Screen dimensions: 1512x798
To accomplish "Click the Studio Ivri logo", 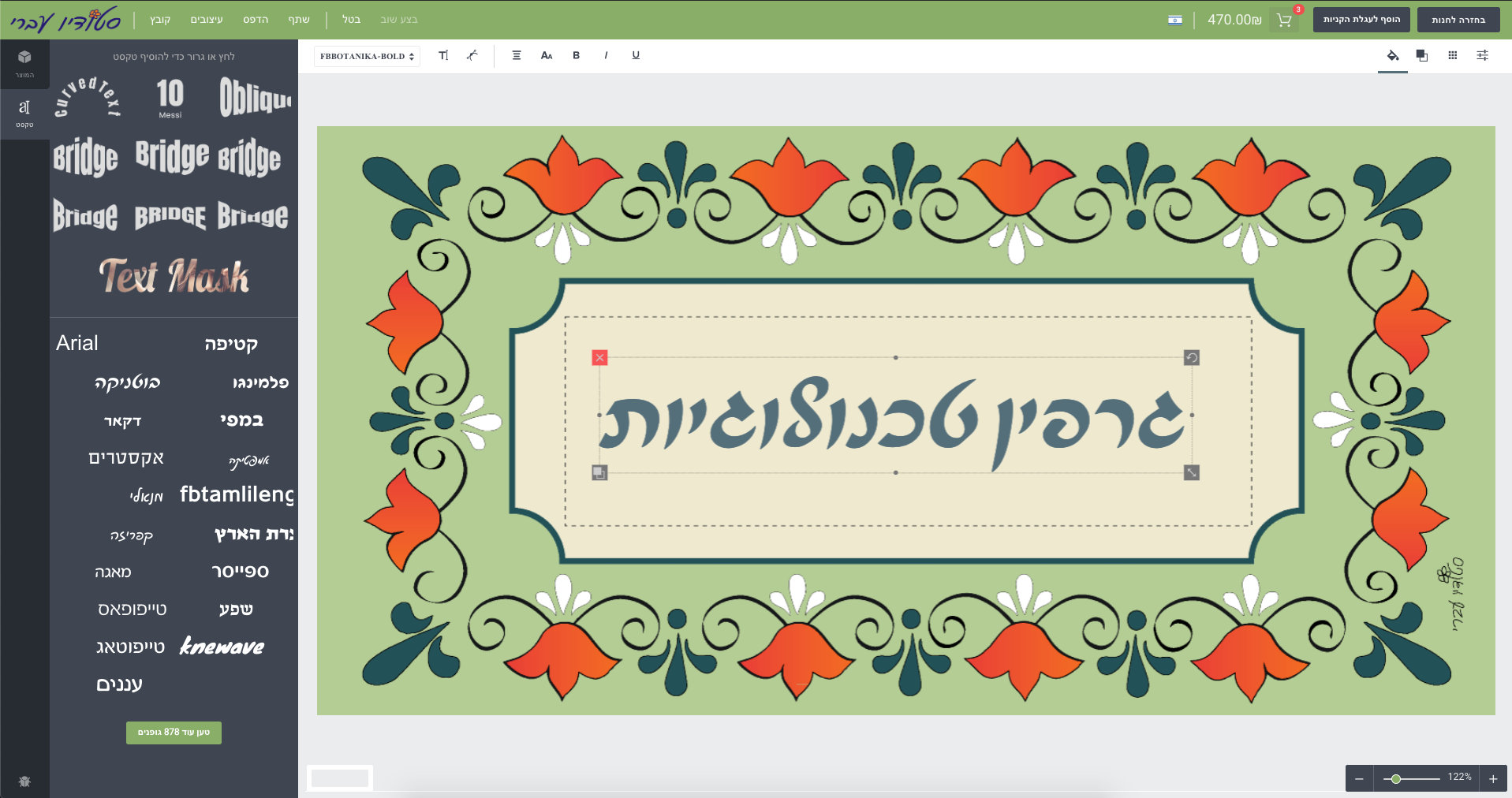I will coord(65,19).
